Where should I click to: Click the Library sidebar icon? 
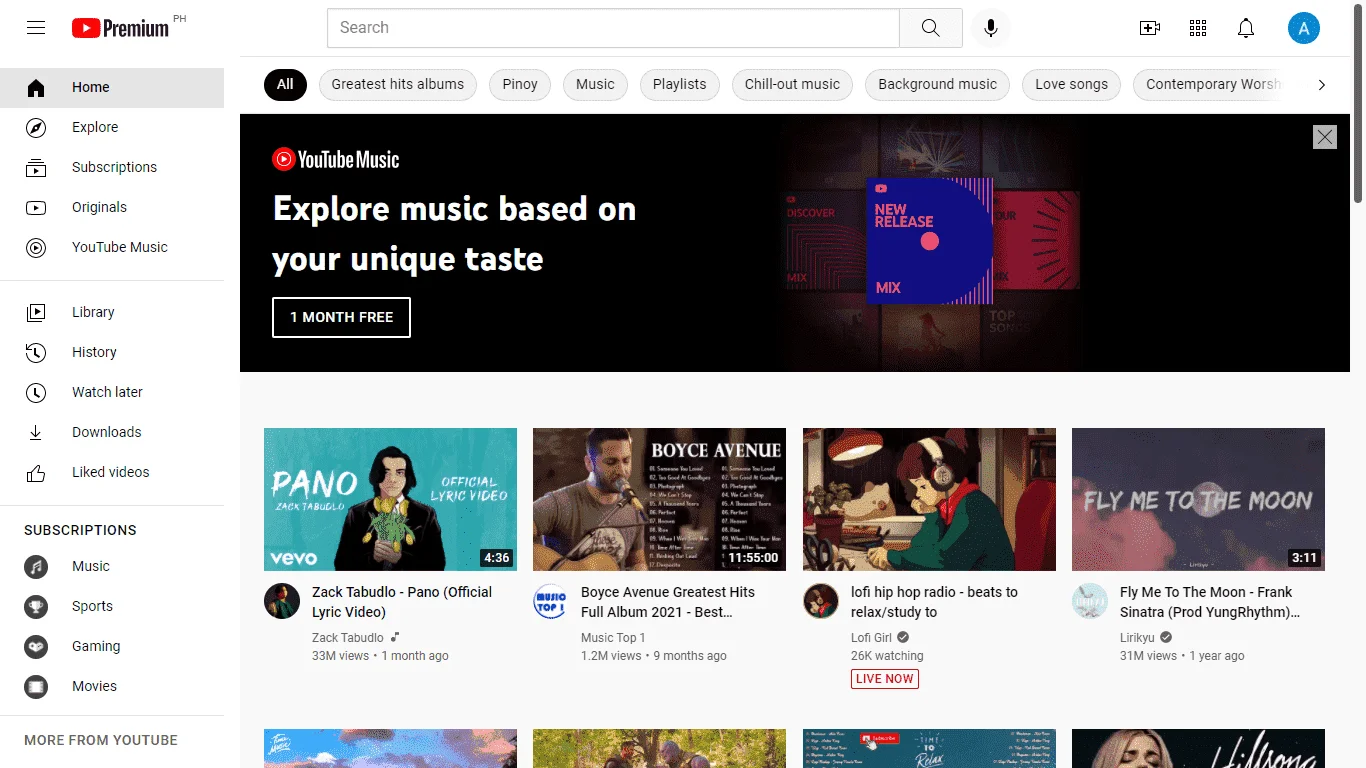click(36, 312)
